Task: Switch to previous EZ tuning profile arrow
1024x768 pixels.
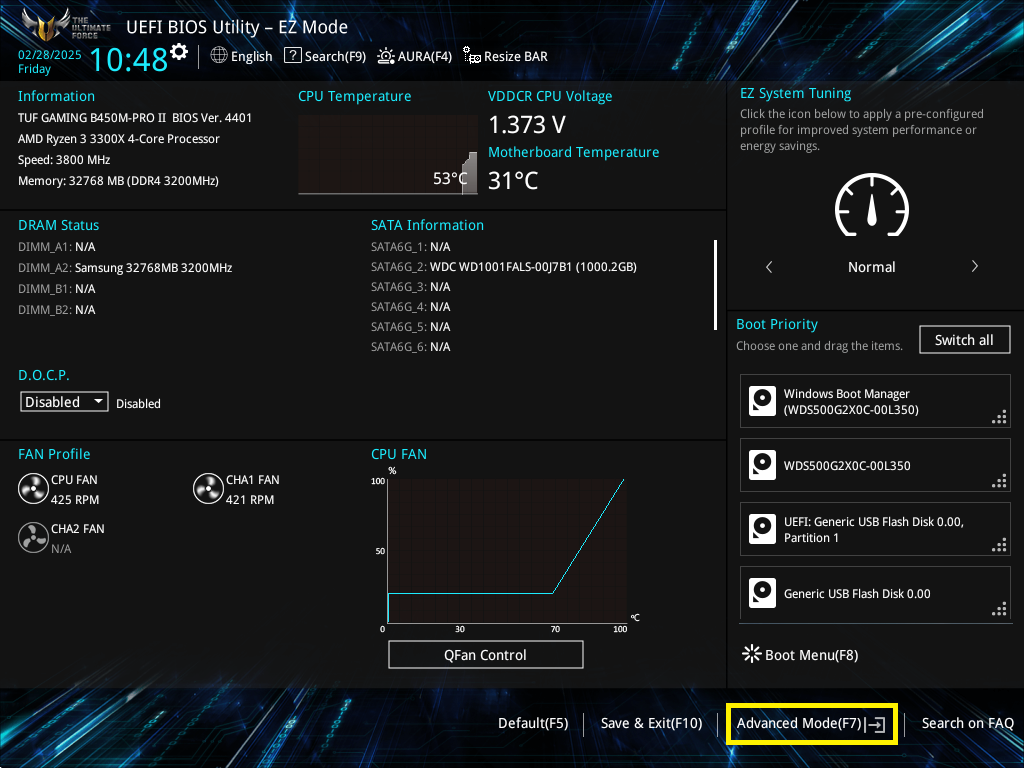Action: click(769, 266)
